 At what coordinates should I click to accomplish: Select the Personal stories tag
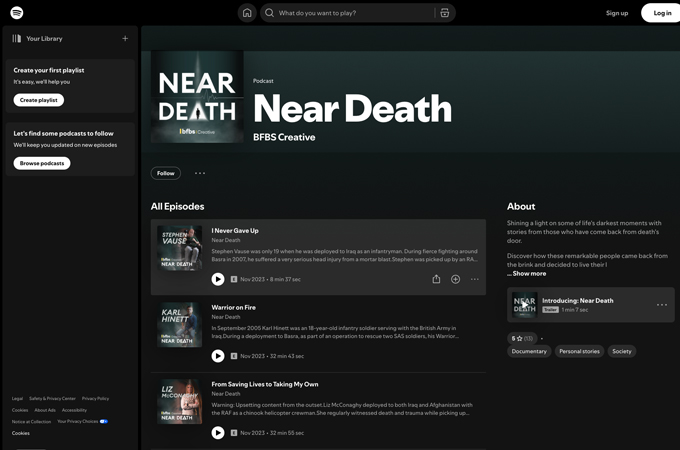pos(579,351)
